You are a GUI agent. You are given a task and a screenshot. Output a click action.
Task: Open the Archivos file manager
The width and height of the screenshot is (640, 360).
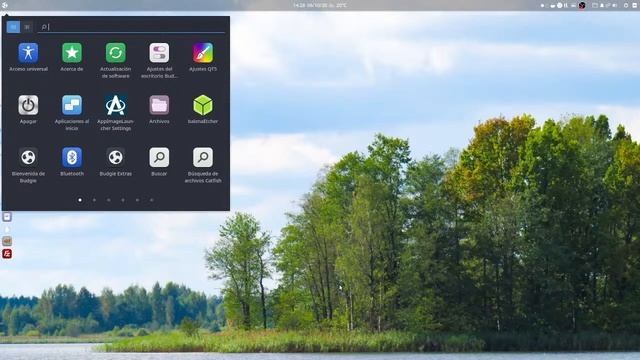(159, 109)
